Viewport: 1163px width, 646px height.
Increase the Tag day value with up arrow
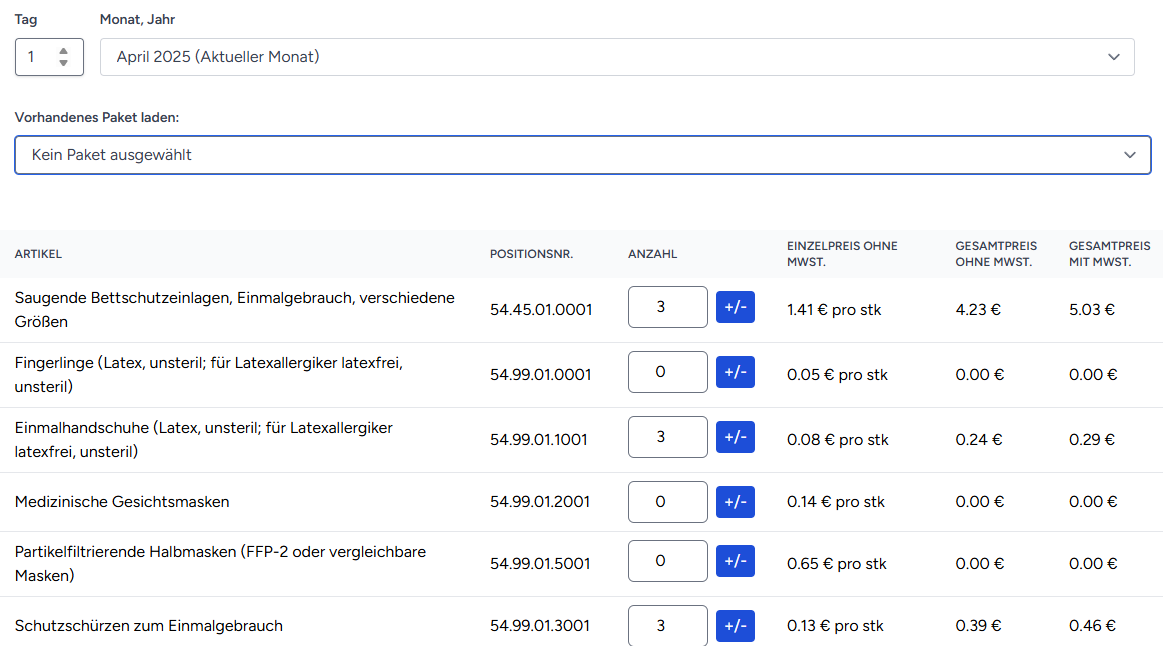63,51
